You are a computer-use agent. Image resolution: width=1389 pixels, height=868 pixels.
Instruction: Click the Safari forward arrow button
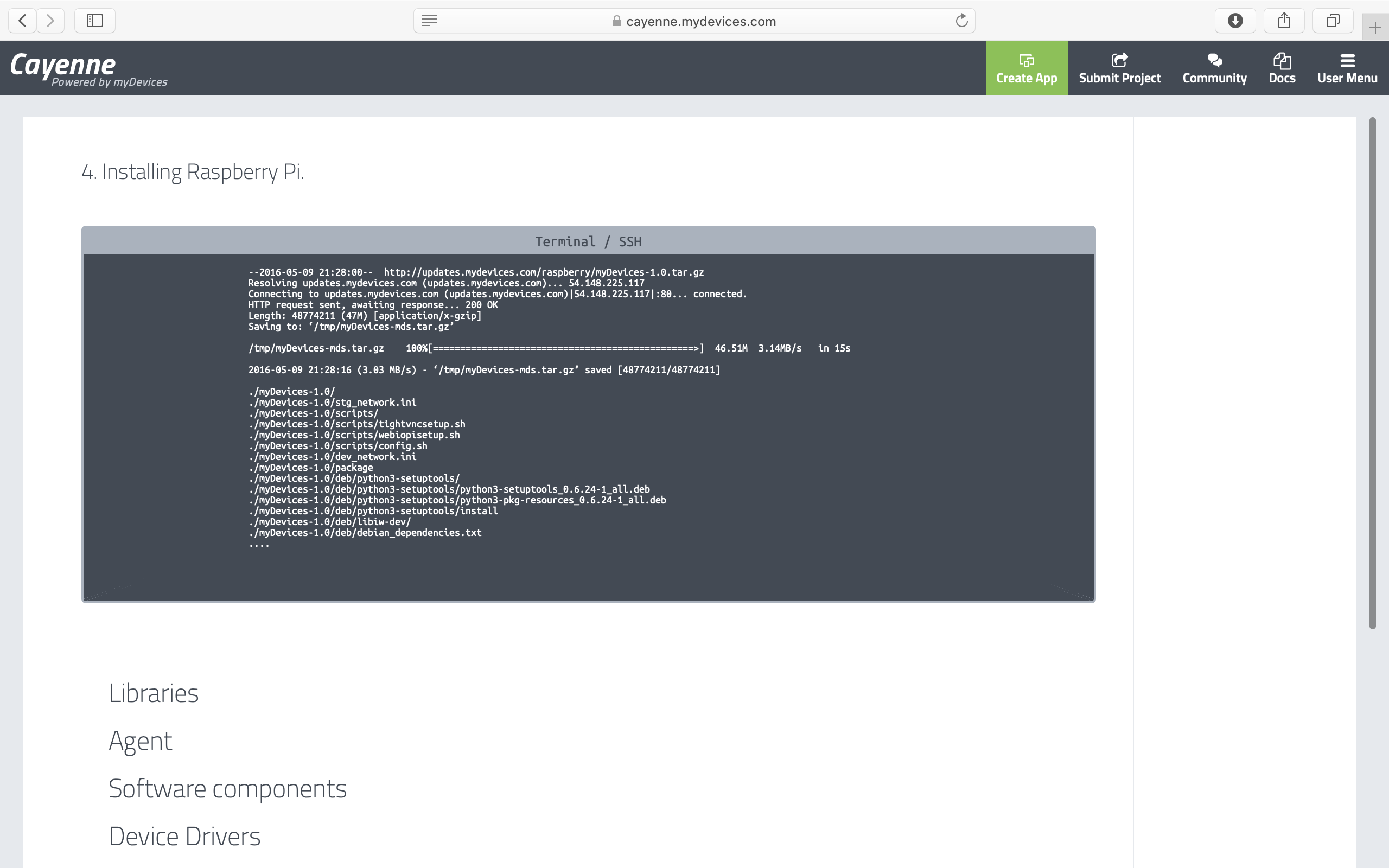pyautogui.click(x=50, y=21)
